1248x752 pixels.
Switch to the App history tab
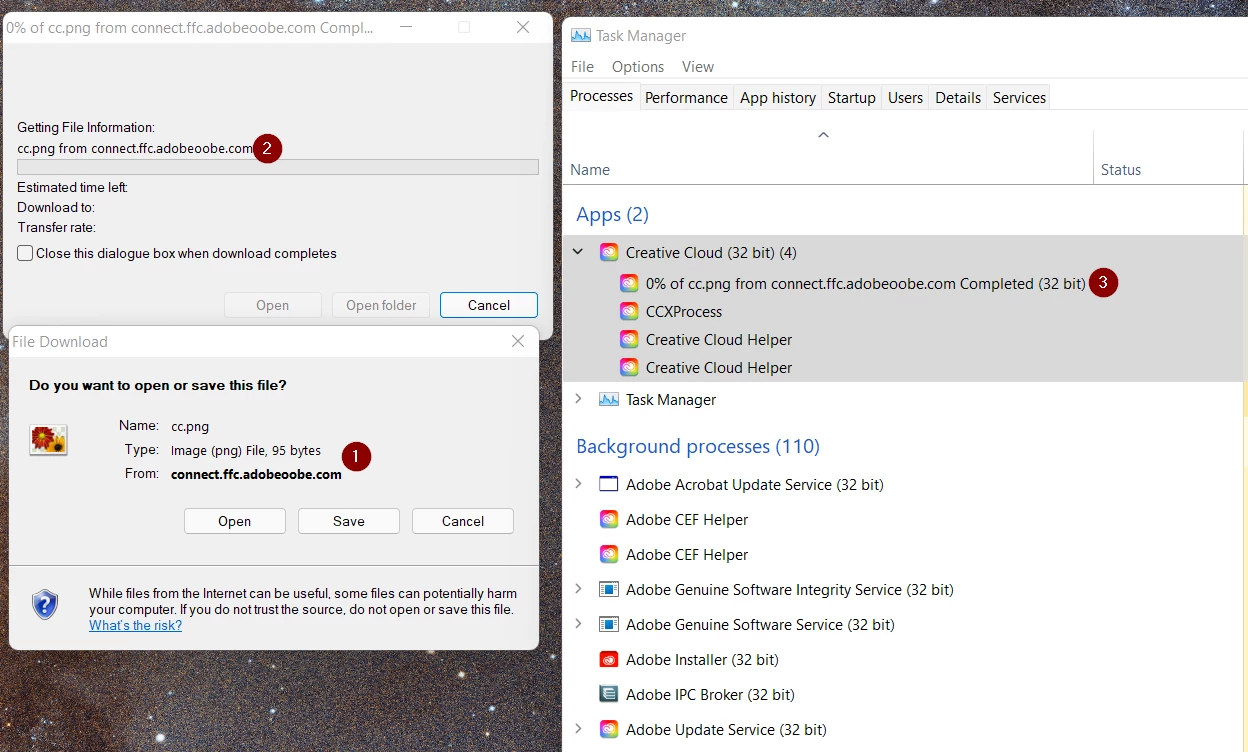(778, 97)
